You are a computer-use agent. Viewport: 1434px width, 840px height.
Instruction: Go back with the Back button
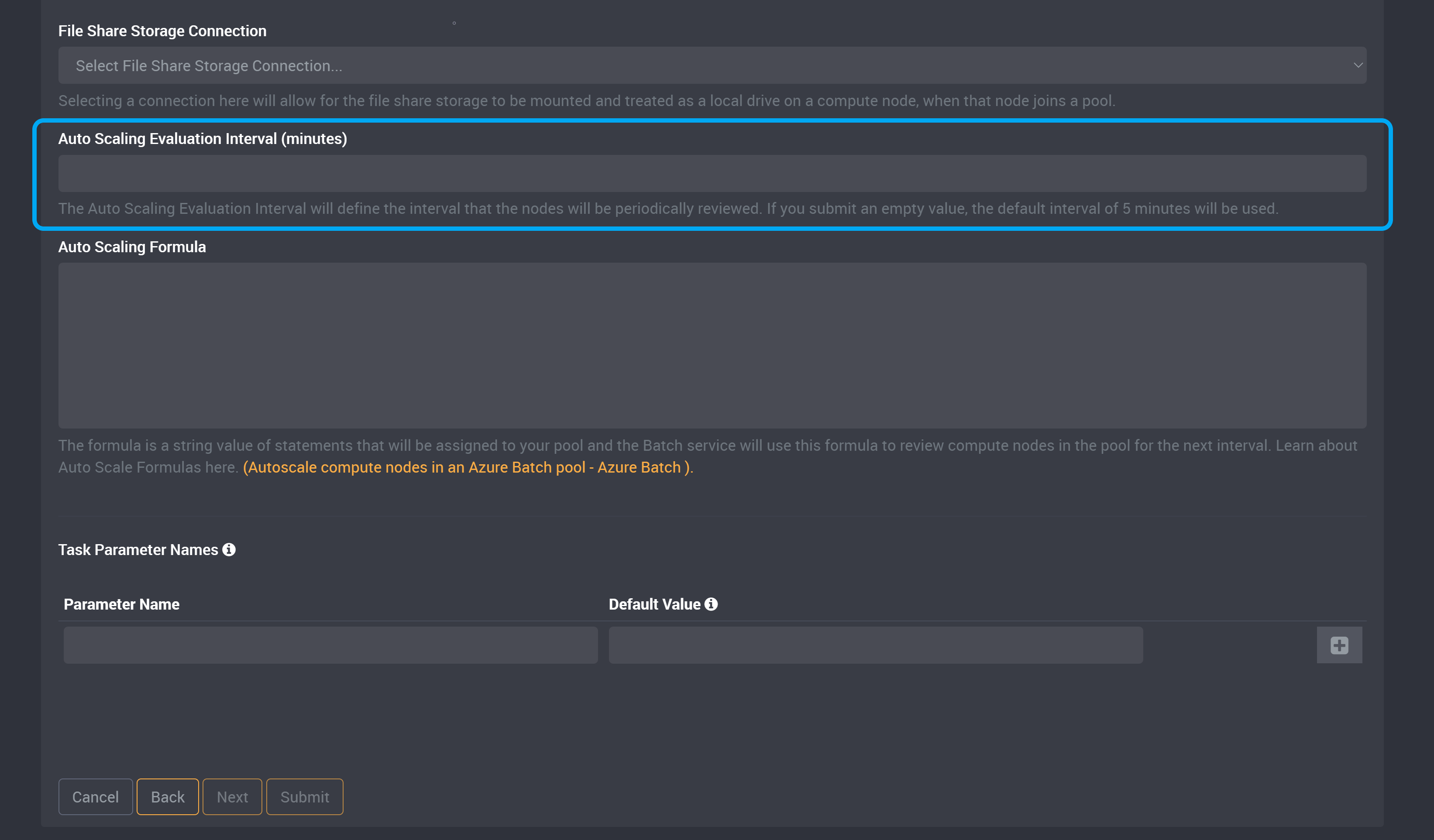pos(167,797)
